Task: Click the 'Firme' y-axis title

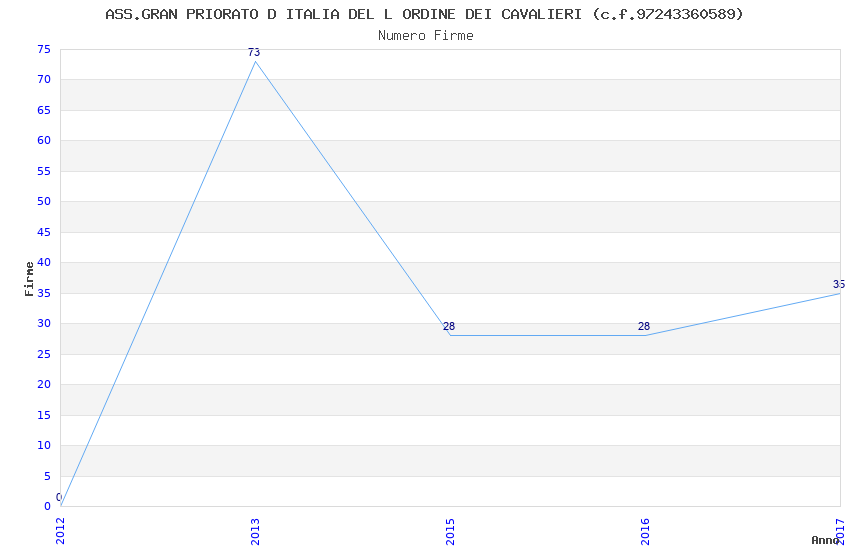Action: click(29, 279)
